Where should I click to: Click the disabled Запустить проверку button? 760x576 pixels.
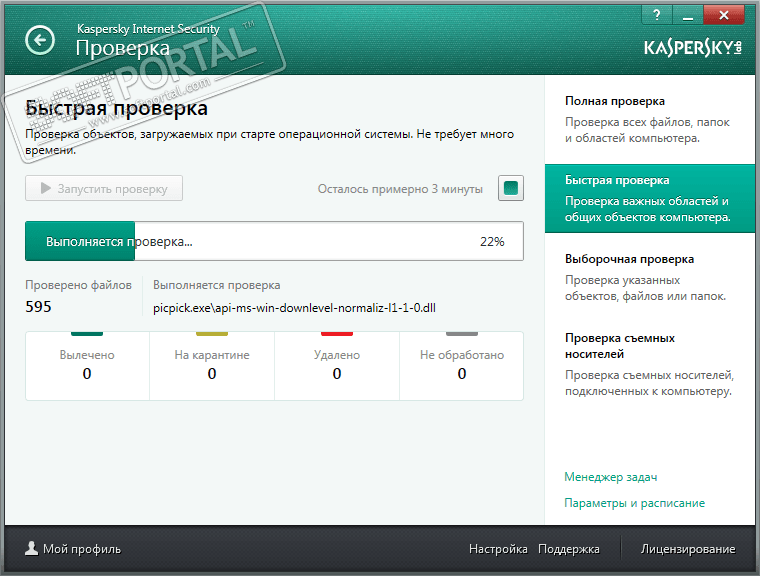[104, 188]
